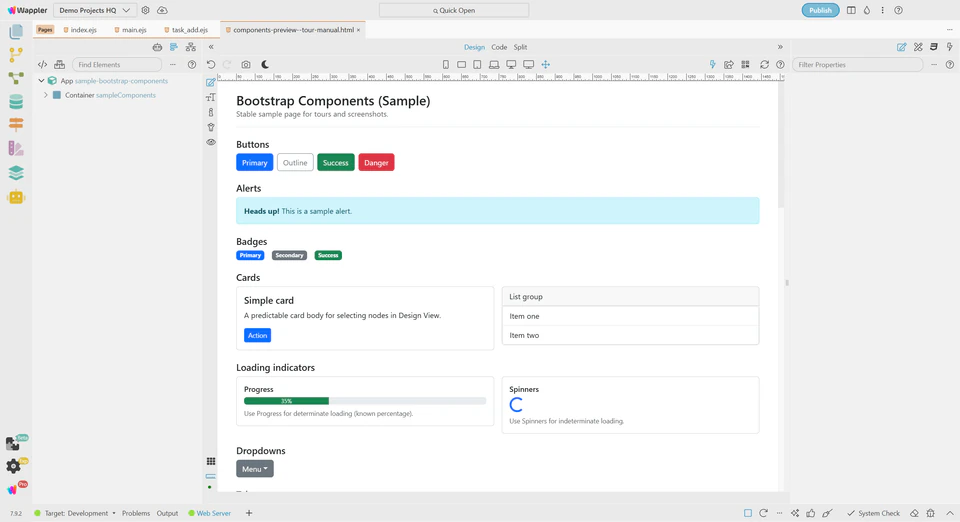
Task: Click the blue lightning bolt in design toolbar
Action: click(x=713, y=64)
